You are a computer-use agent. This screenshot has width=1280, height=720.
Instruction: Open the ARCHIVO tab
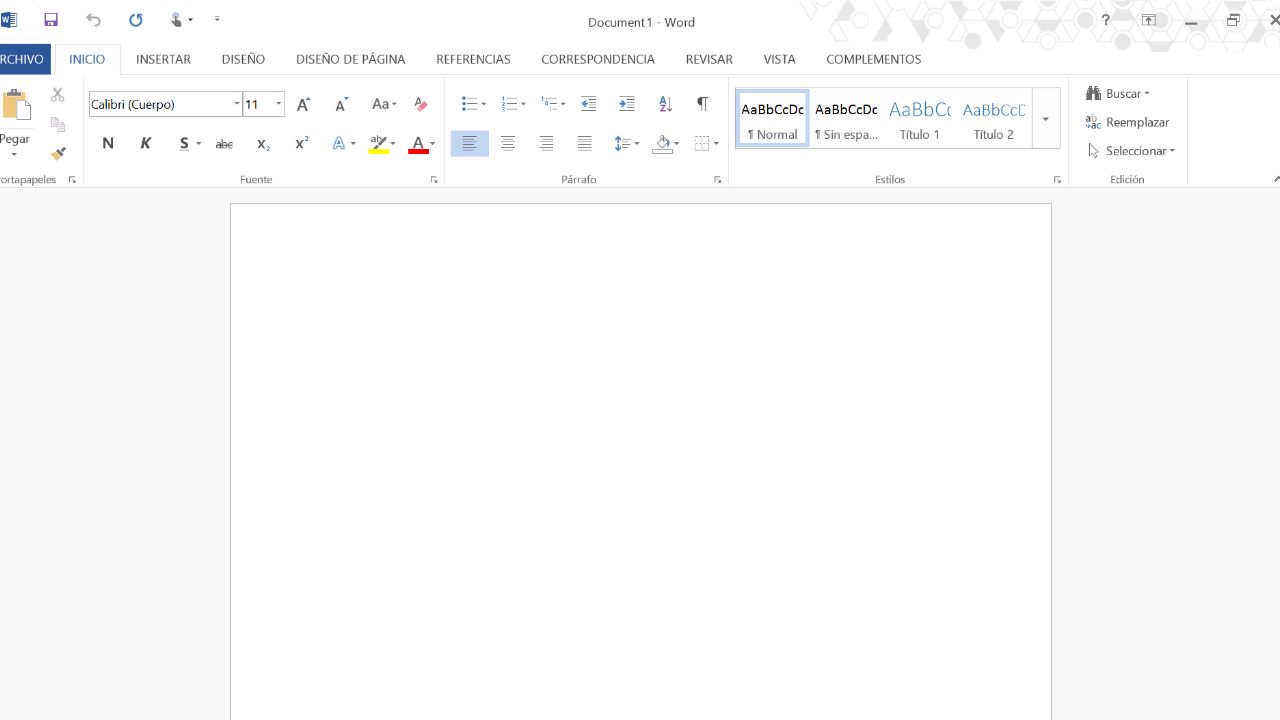coord(22,59)
